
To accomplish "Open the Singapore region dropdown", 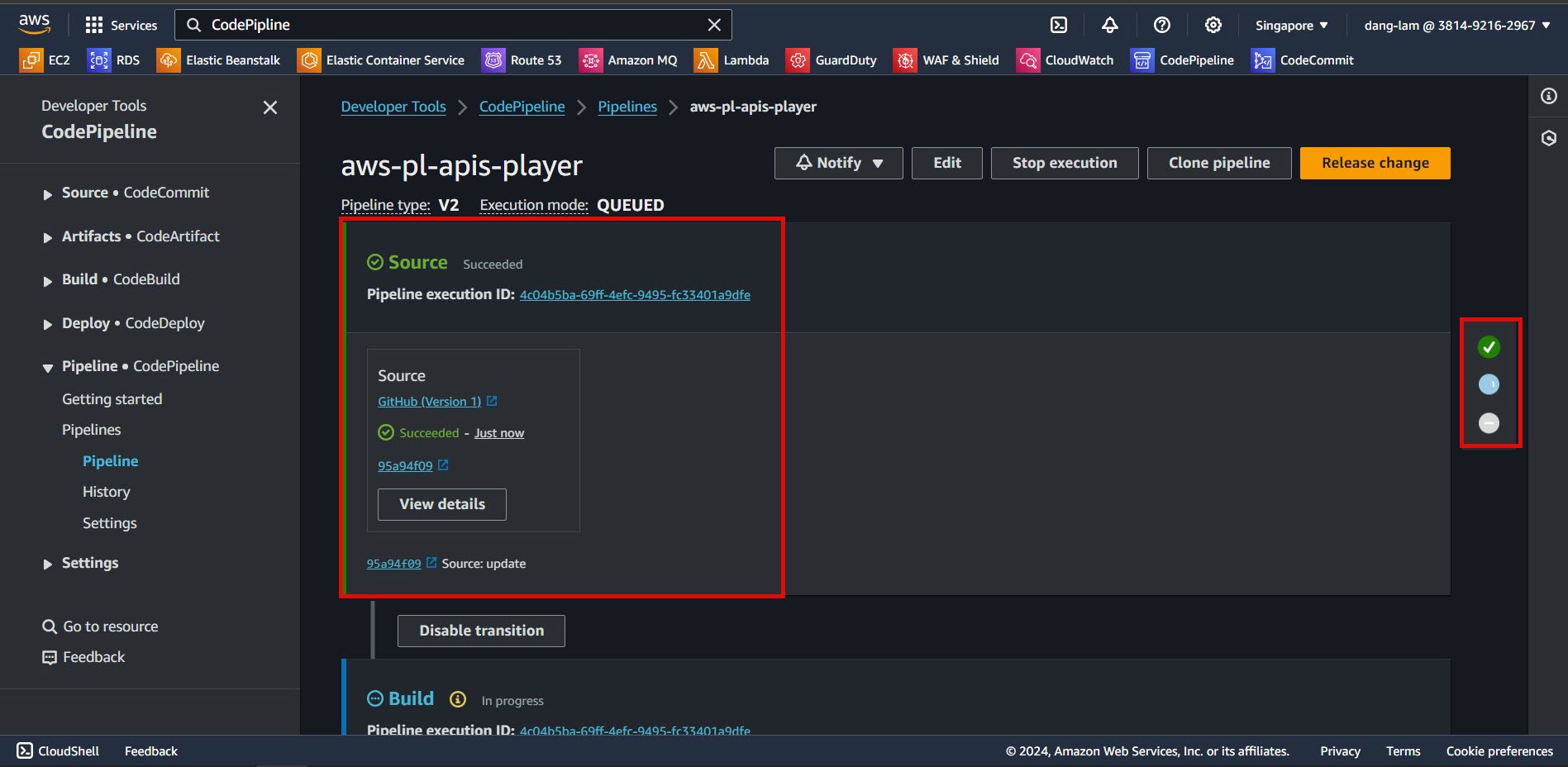I will click(1291, 25).
